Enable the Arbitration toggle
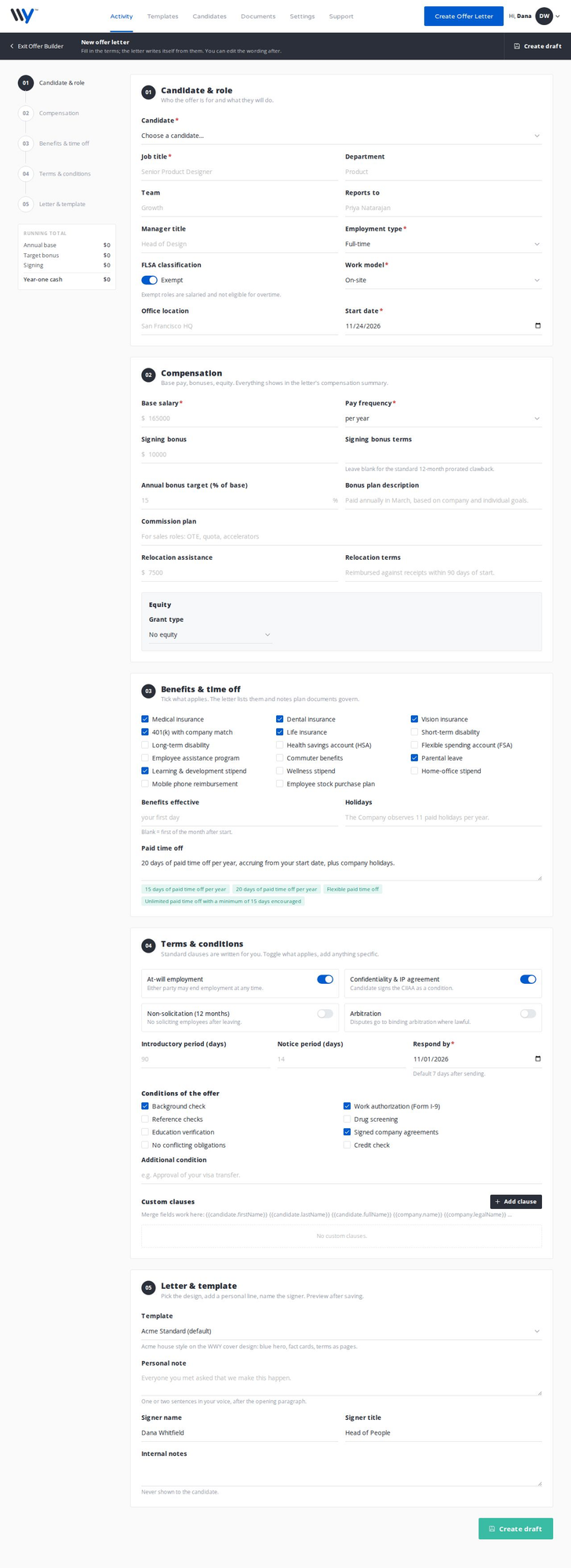The width and height of the screenshot is (571, 1568). click(528, 1014)
